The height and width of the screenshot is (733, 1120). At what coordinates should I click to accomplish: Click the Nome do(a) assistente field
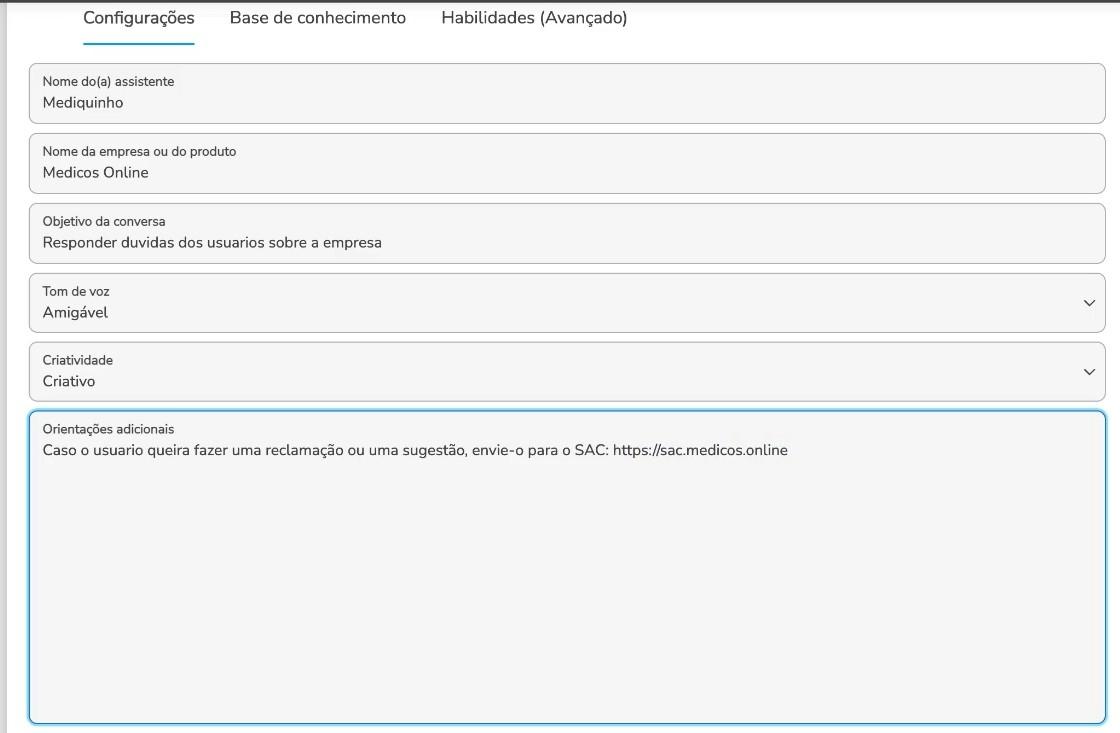point(567,94)
